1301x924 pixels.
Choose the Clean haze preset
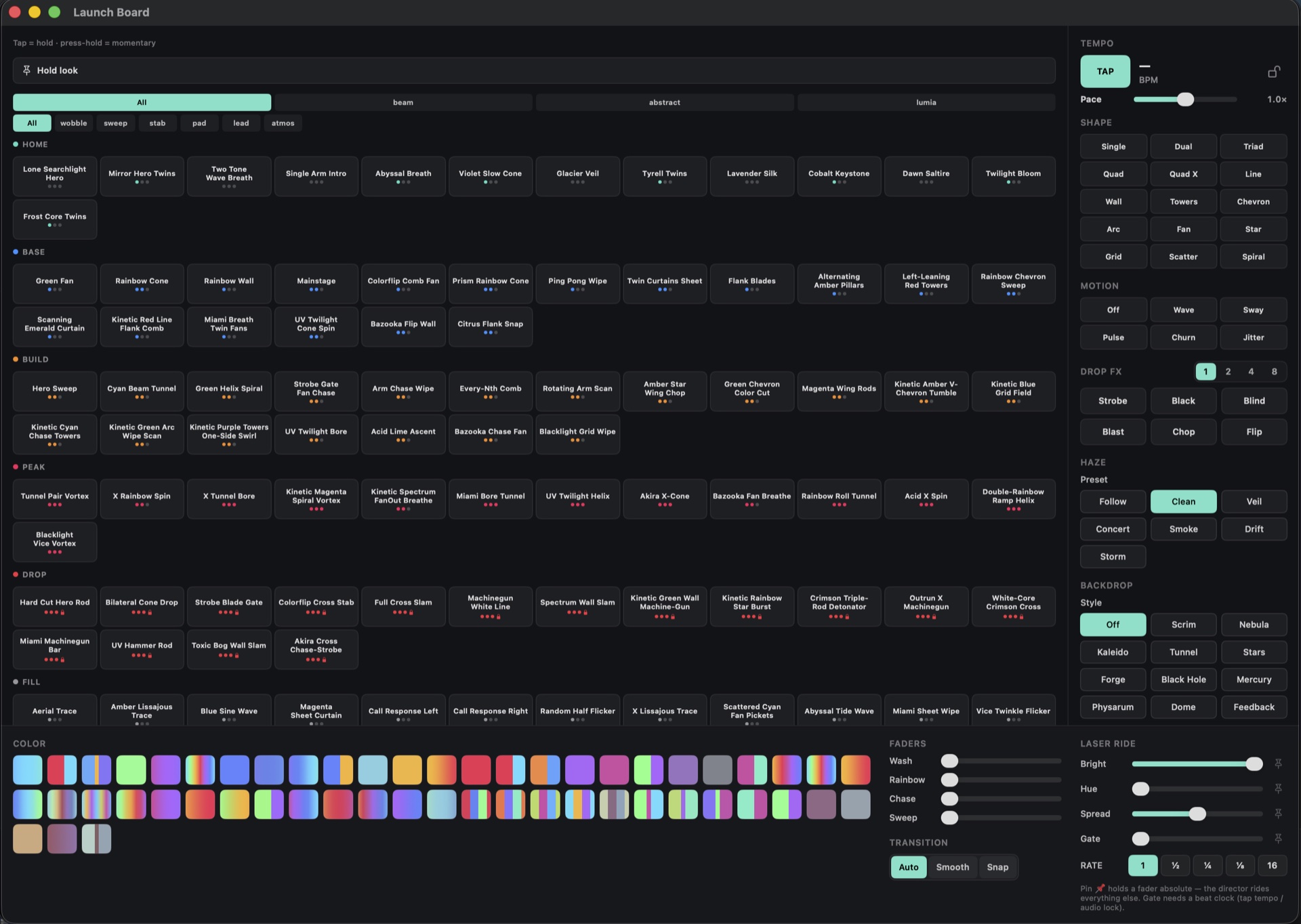[1183, 502]
